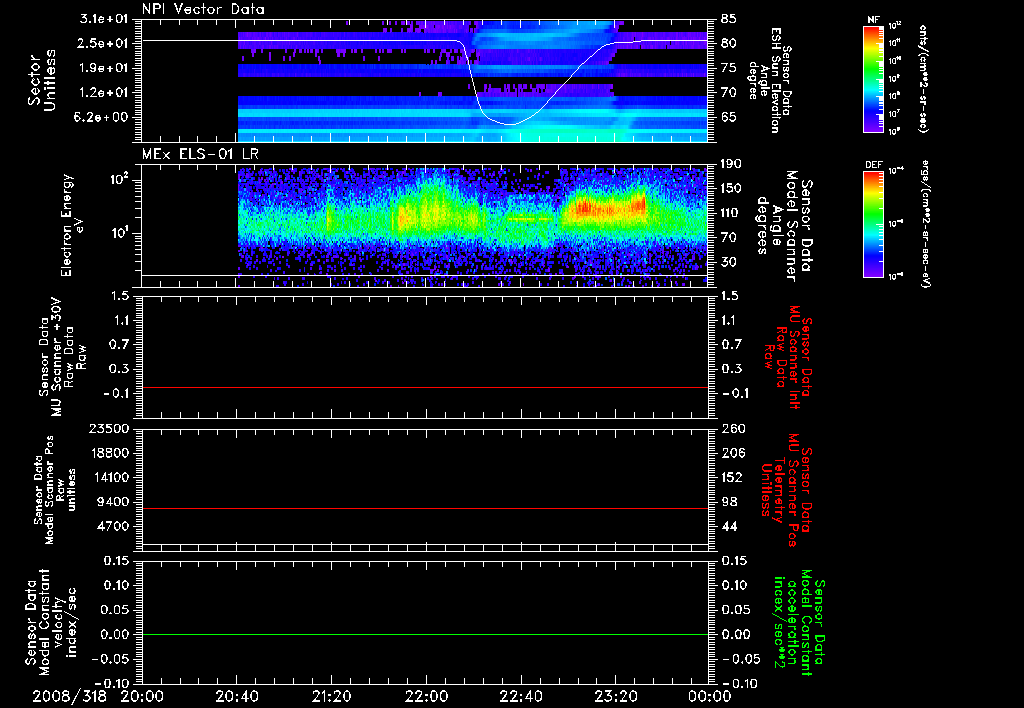
Task: Click the "DEF" color bar title
Action: pyautogui.click(x=874, y=165)
